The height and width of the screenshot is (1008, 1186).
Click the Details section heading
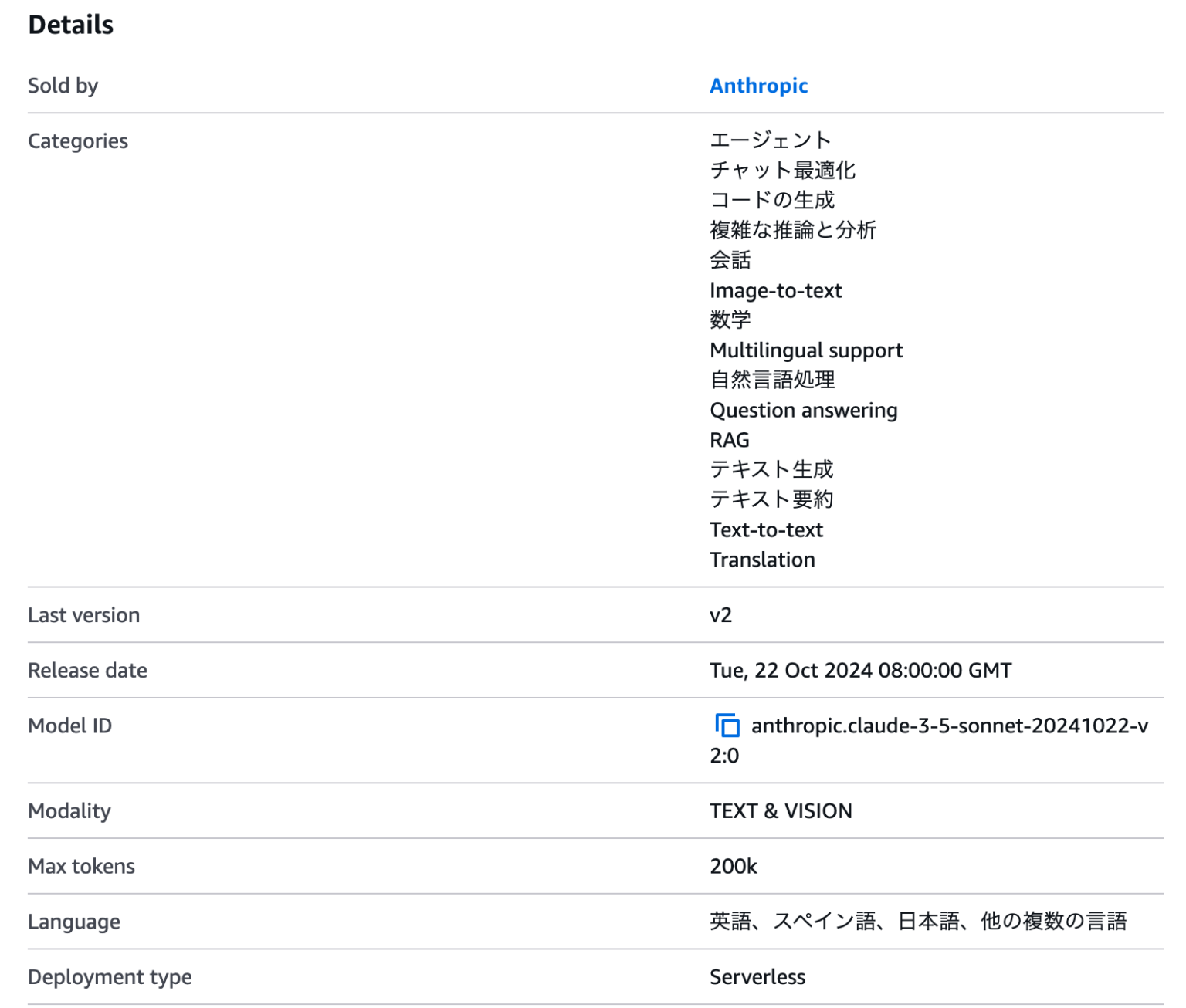coord(70,24)
